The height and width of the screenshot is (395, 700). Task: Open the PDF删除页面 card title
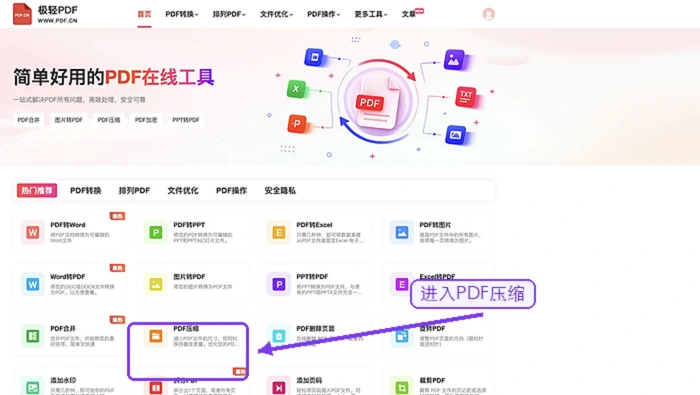tap(316, 328)
